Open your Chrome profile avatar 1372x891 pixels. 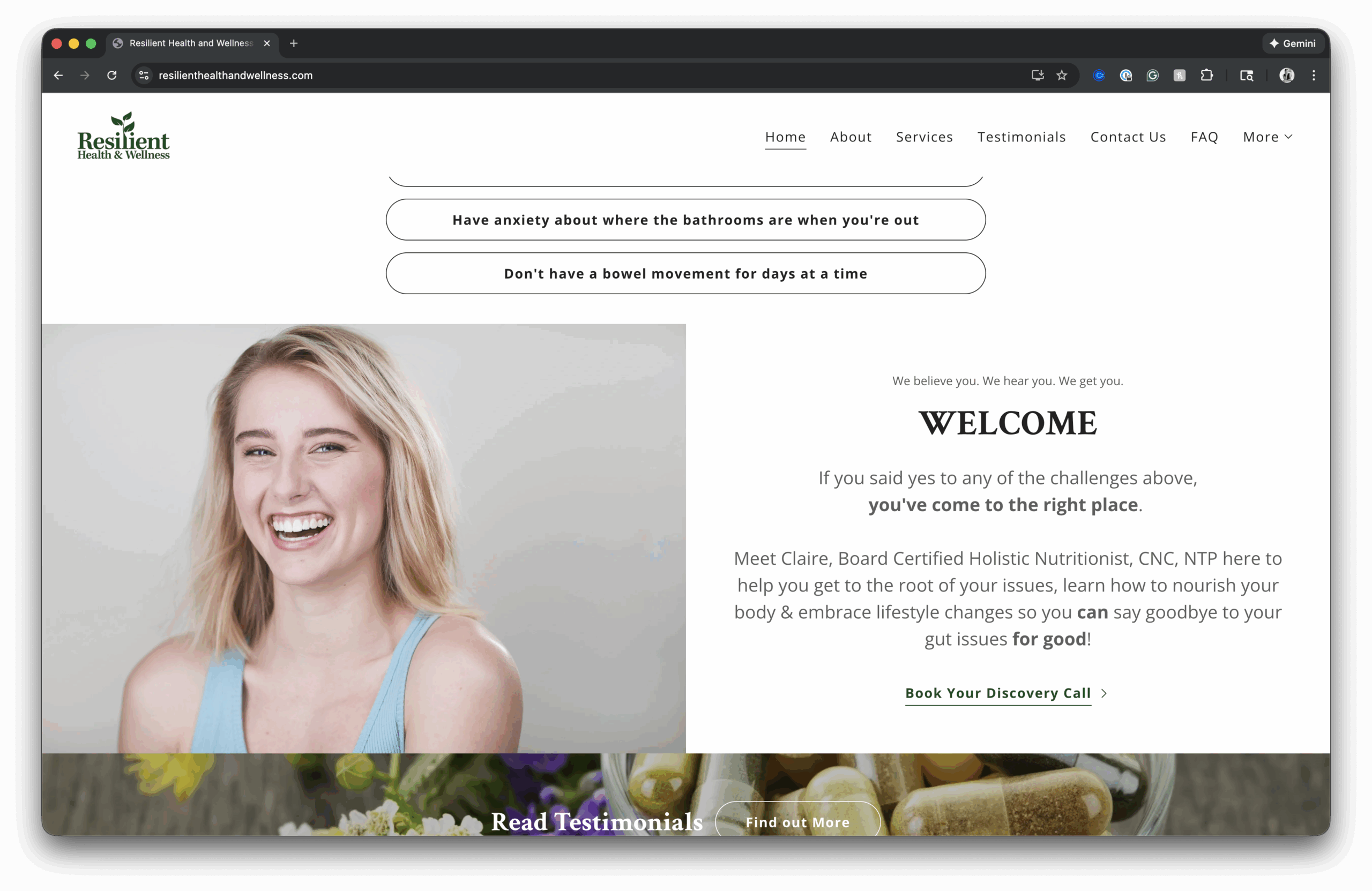click(1287, 76)
